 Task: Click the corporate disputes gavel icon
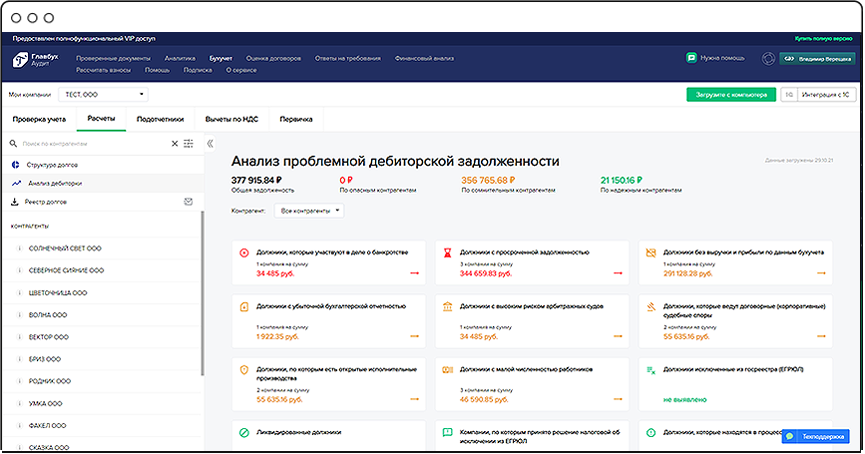click(651, 307)
